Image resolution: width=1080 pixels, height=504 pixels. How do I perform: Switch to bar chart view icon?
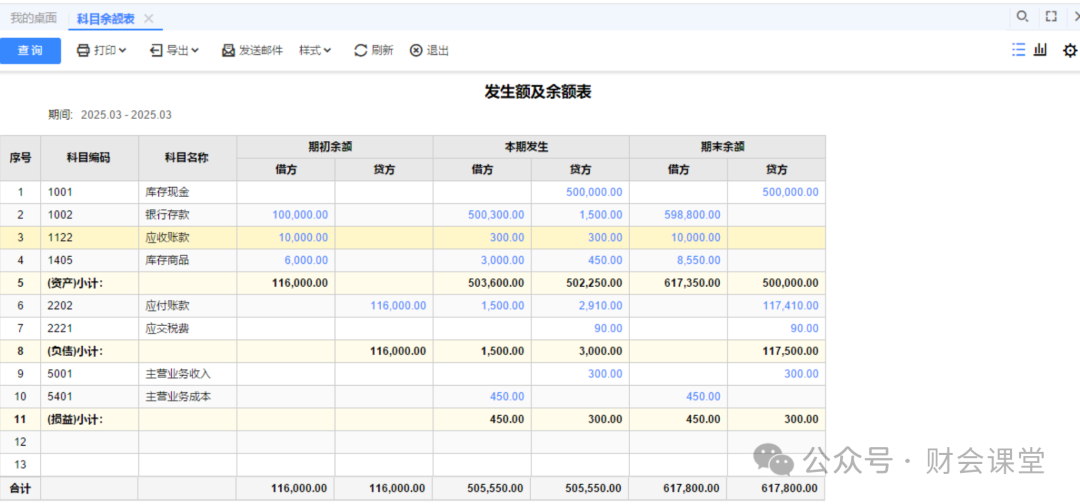click(1041, 50)
